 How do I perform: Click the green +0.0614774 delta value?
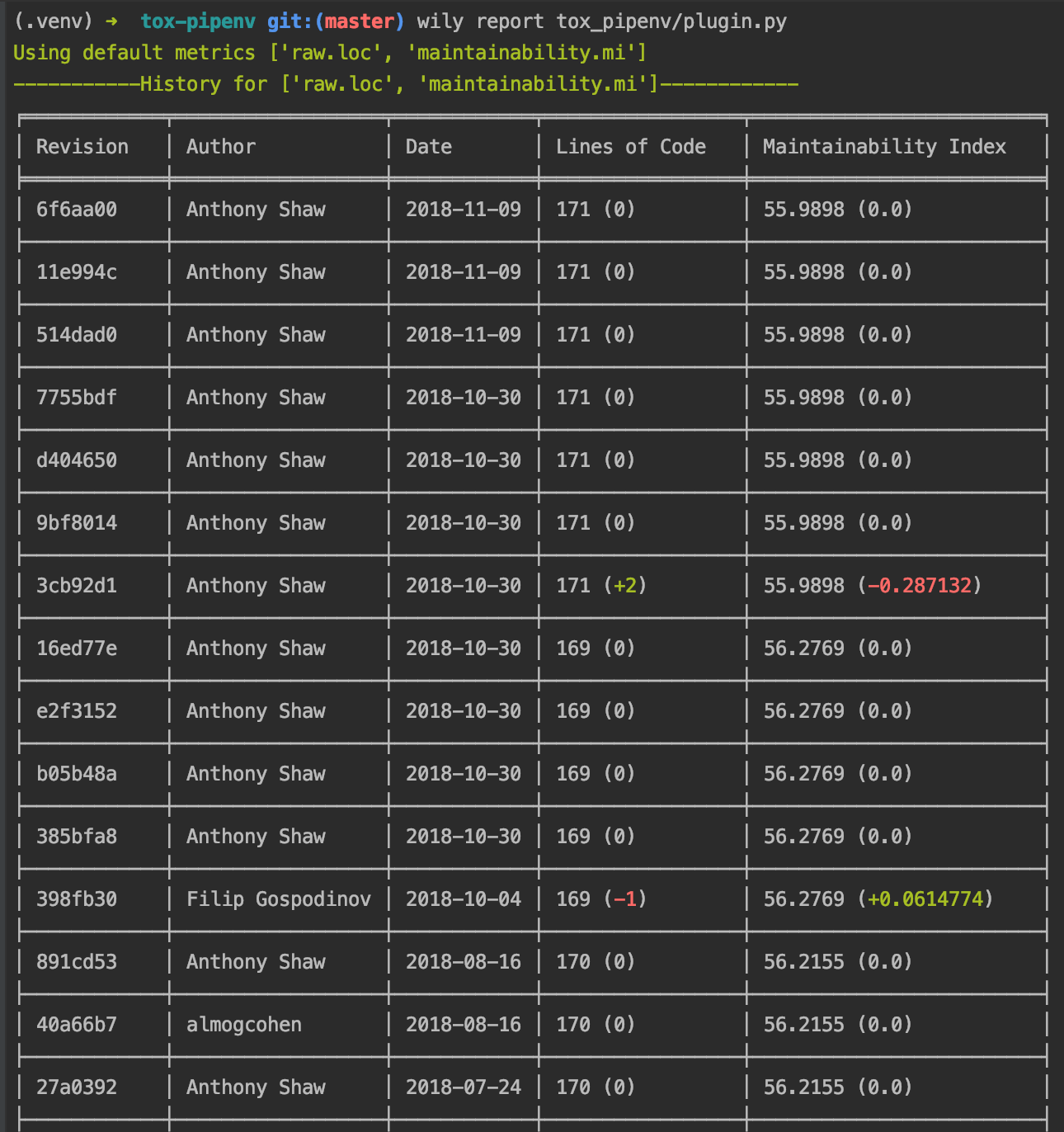[925, 899]
